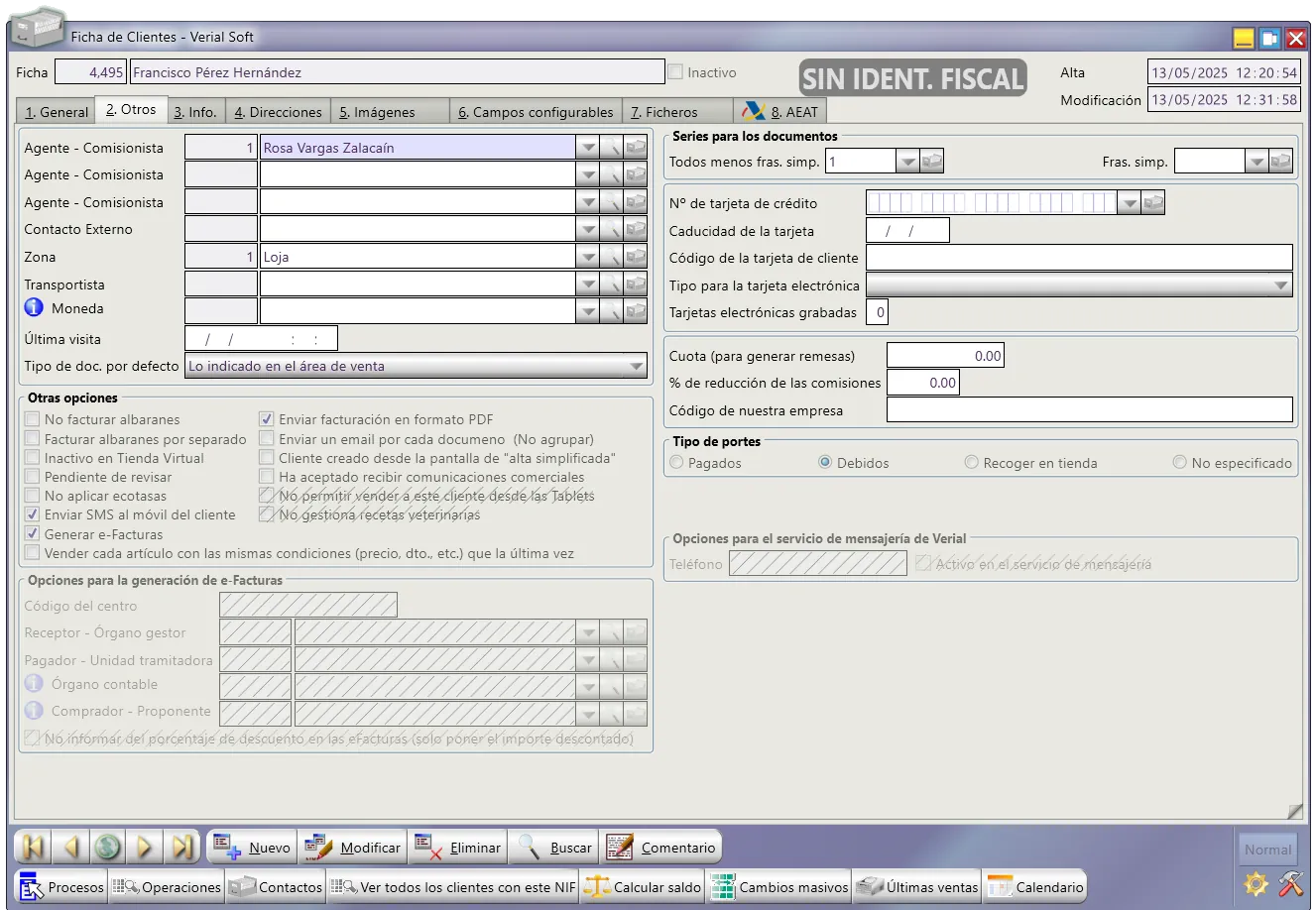Screen dimensions: 1316x910
Task: Open the settings gear icon
Action: [1256, 884]
